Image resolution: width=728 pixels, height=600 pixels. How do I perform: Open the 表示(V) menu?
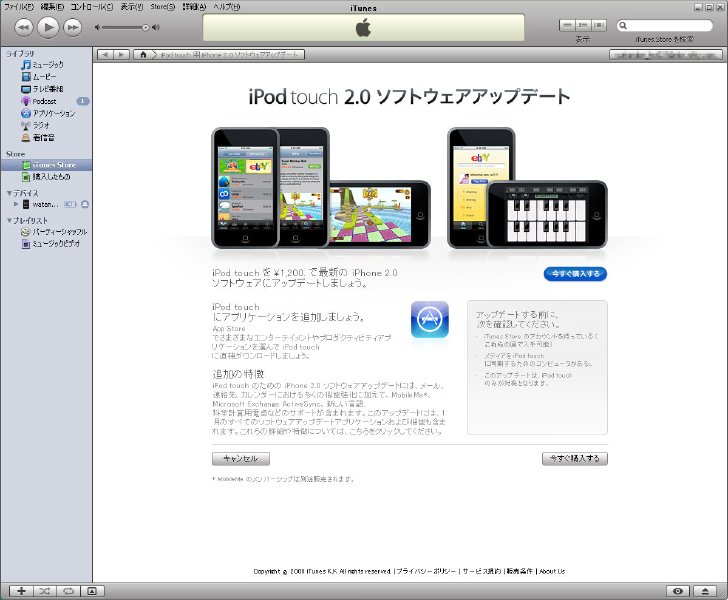pyautogui.click(x=132, y=7)
